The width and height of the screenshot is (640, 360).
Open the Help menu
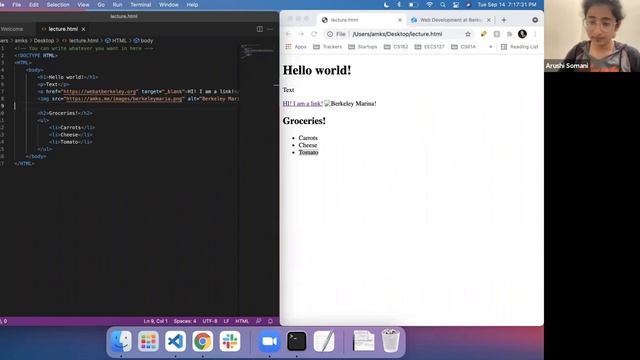point(192,5)
